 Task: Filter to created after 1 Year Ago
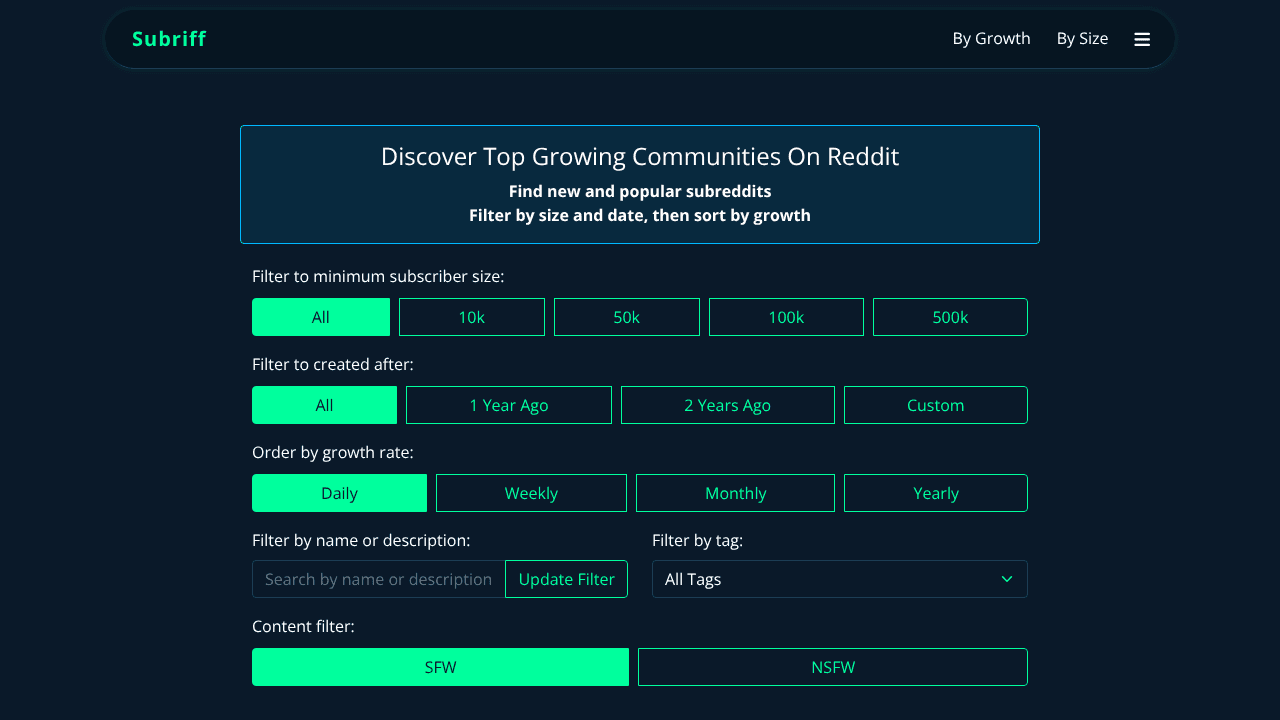point(509,405)
